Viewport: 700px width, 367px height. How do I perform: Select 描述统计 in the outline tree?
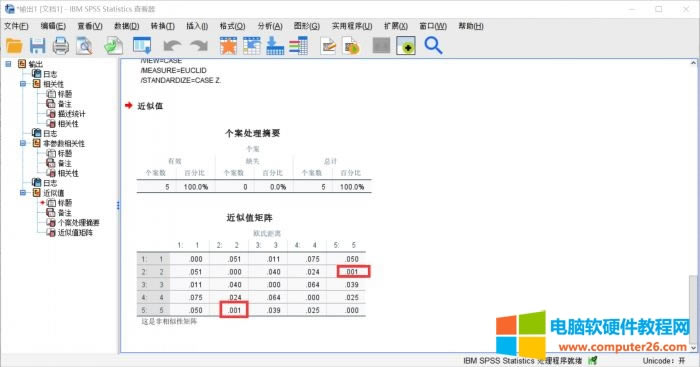pyautogui.click(x=71, y=114)
